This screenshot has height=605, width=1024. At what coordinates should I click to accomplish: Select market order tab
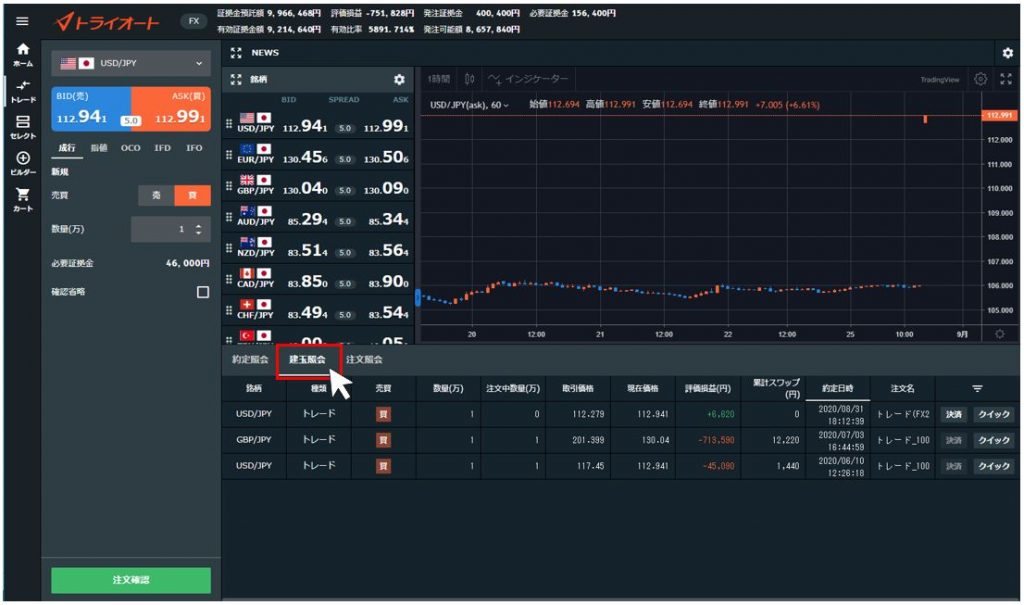pos(67,148)
